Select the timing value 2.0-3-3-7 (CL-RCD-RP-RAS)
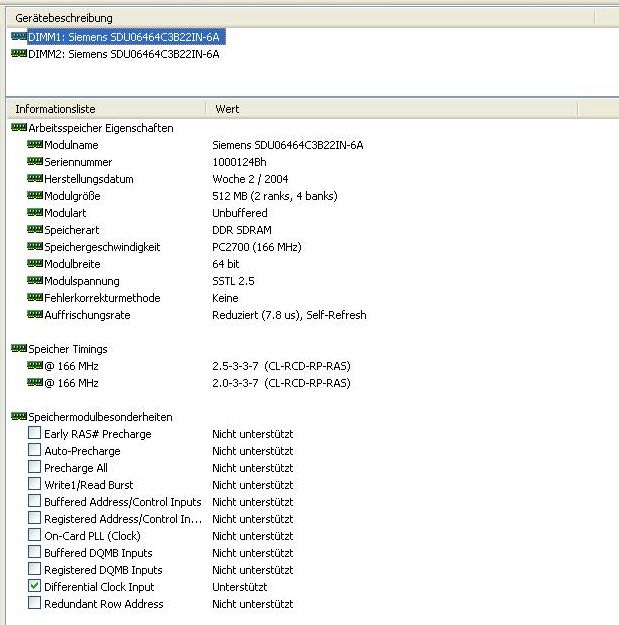This screenshot has width=619, height=625. coord(281,383)
